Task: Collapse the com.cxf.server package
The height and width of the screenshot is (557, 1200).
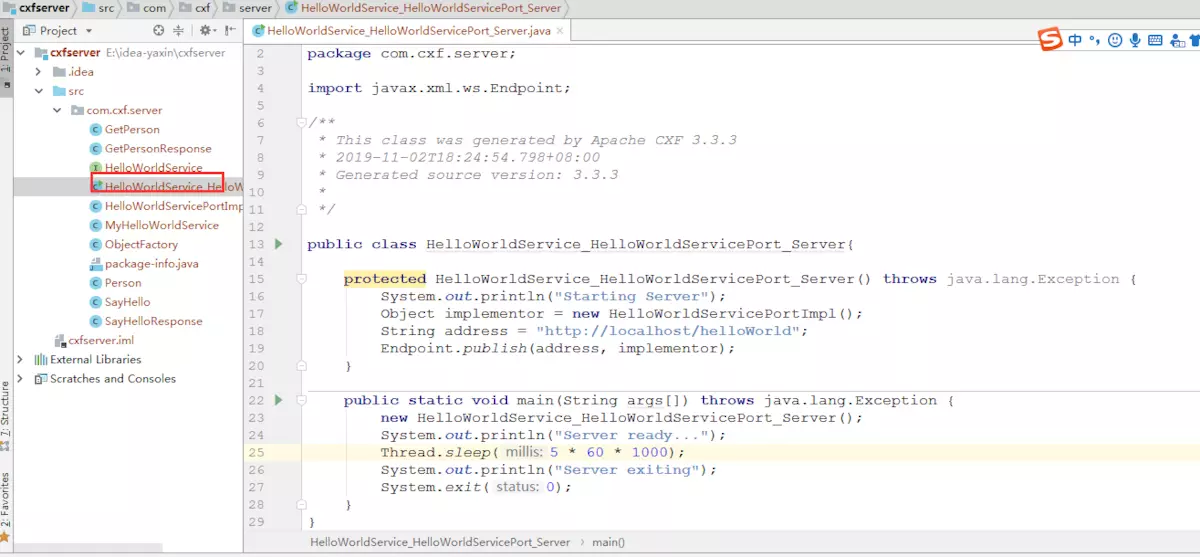Action: pos(57,110)
